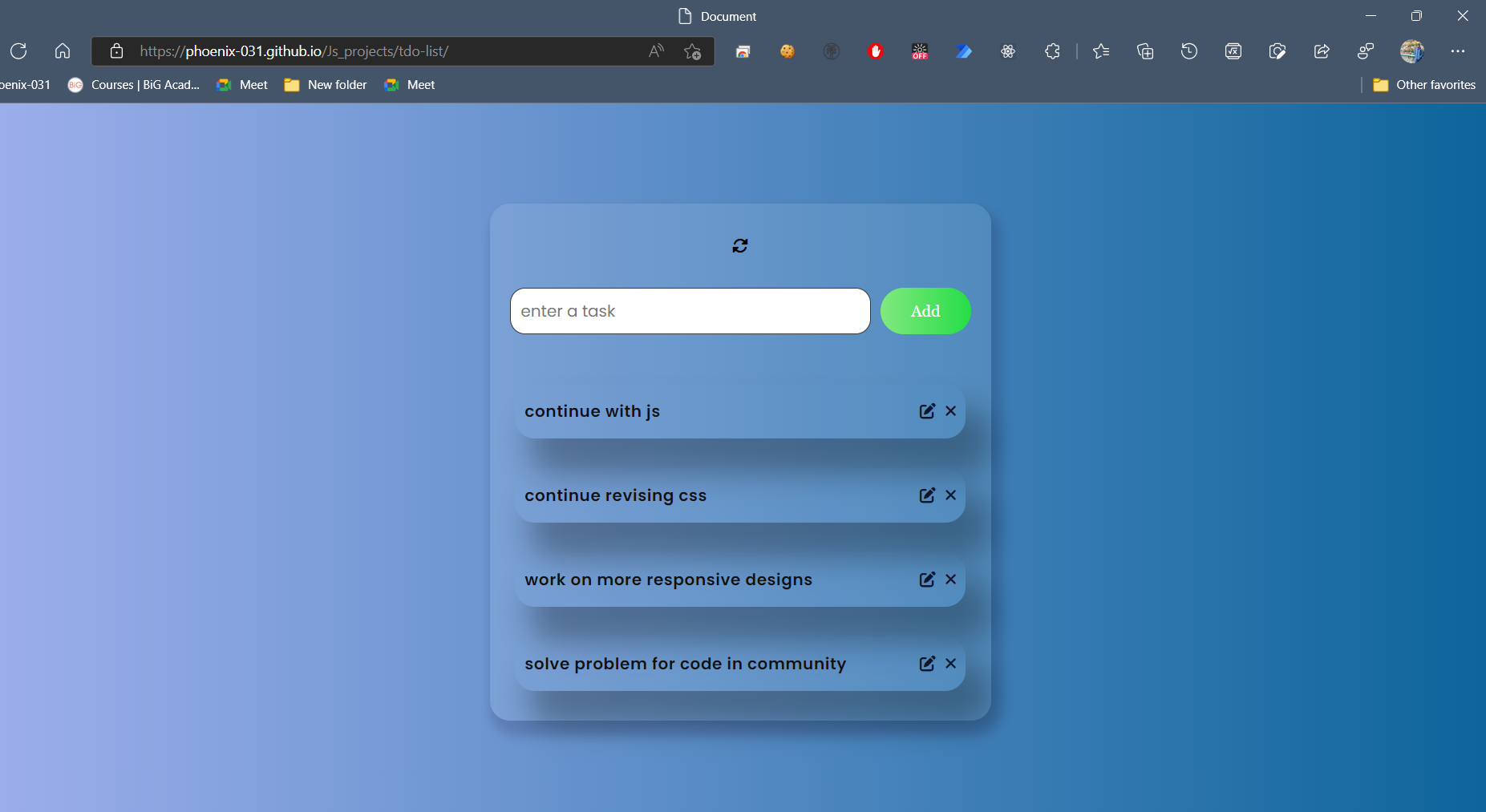The image size is (1486, 812).
Task: Click the site security lock icon
Action: [x=117, y=50]
